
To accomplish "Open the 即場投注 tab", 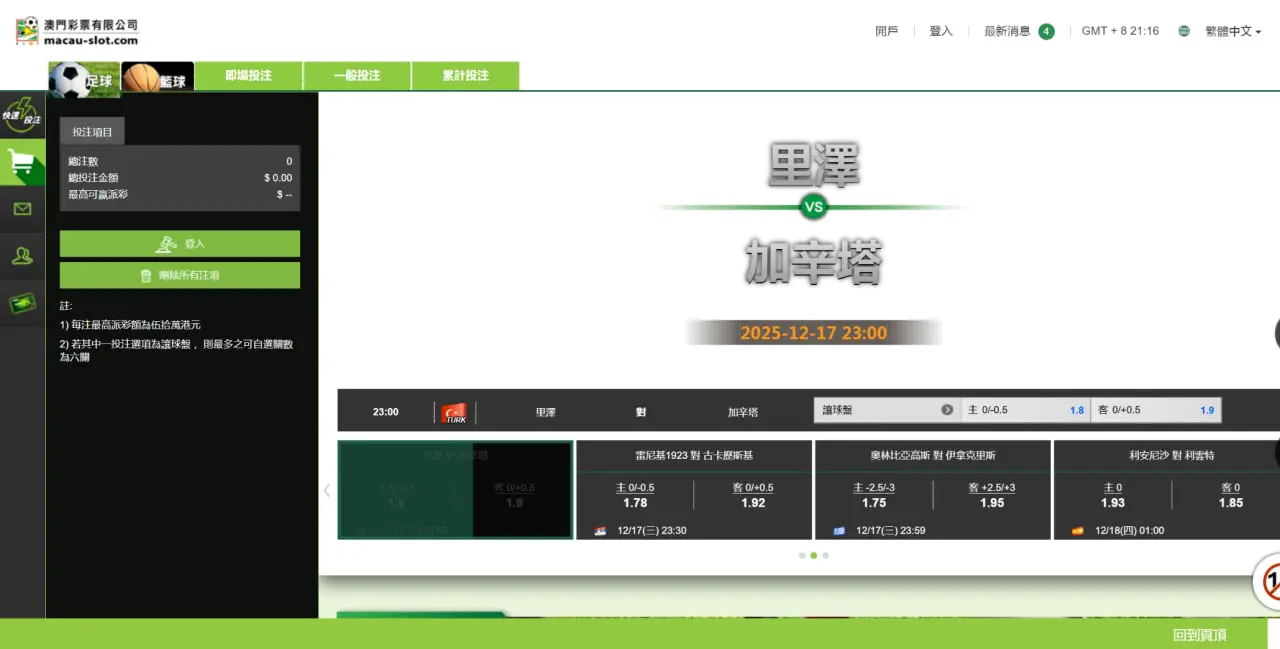I will pyautogui.click(x=248, y=76).
